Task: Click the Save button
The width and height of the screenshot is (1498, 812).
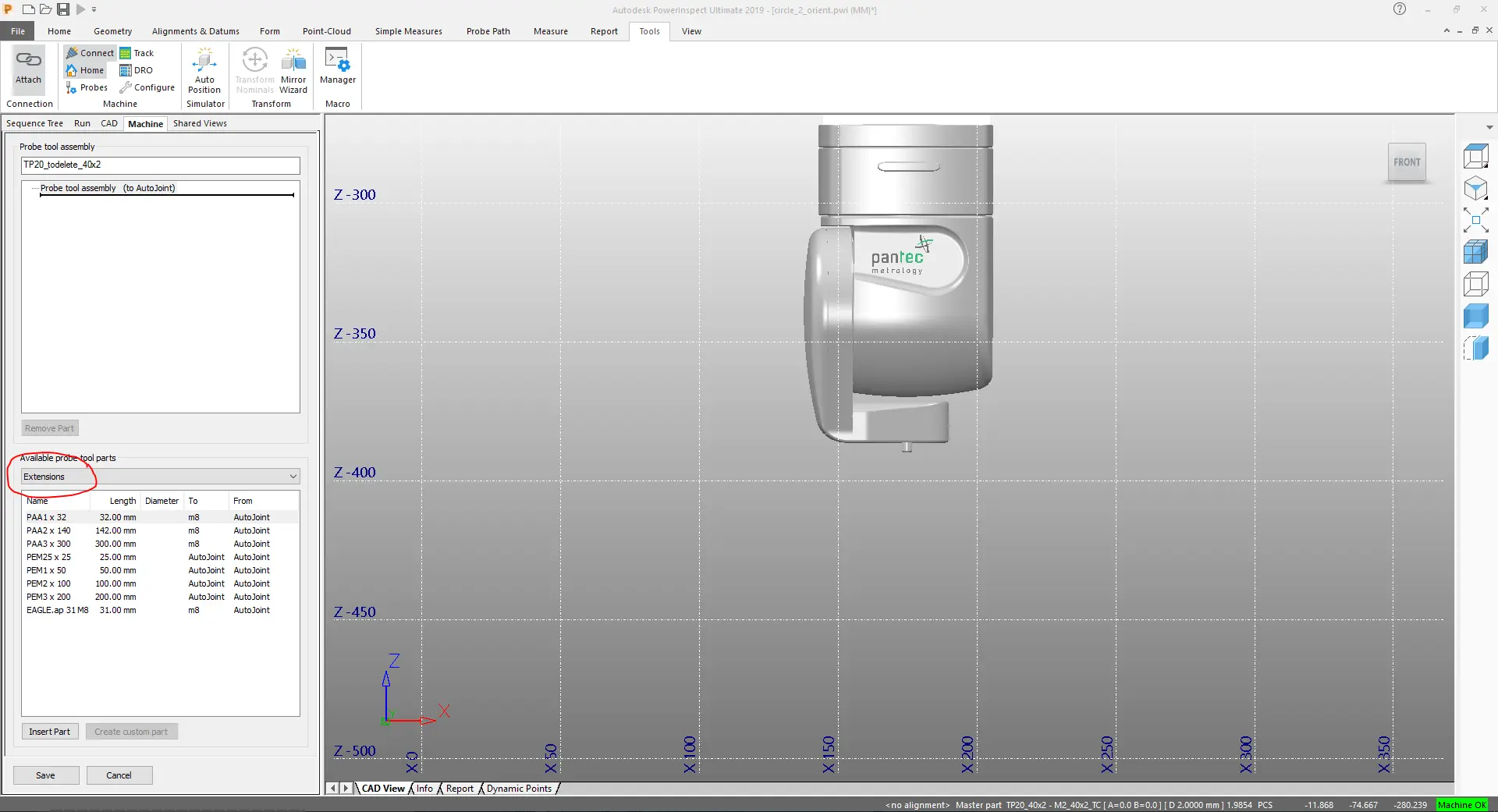Action: click(x=45, y=775)
